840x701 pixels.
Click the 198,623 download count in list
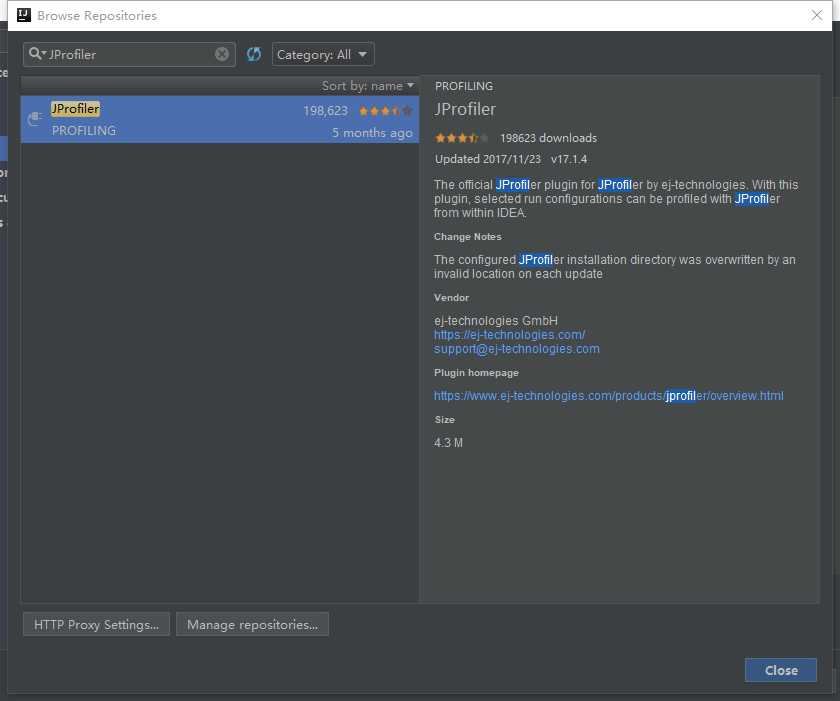pyautogui.click(x=326, y=111)
